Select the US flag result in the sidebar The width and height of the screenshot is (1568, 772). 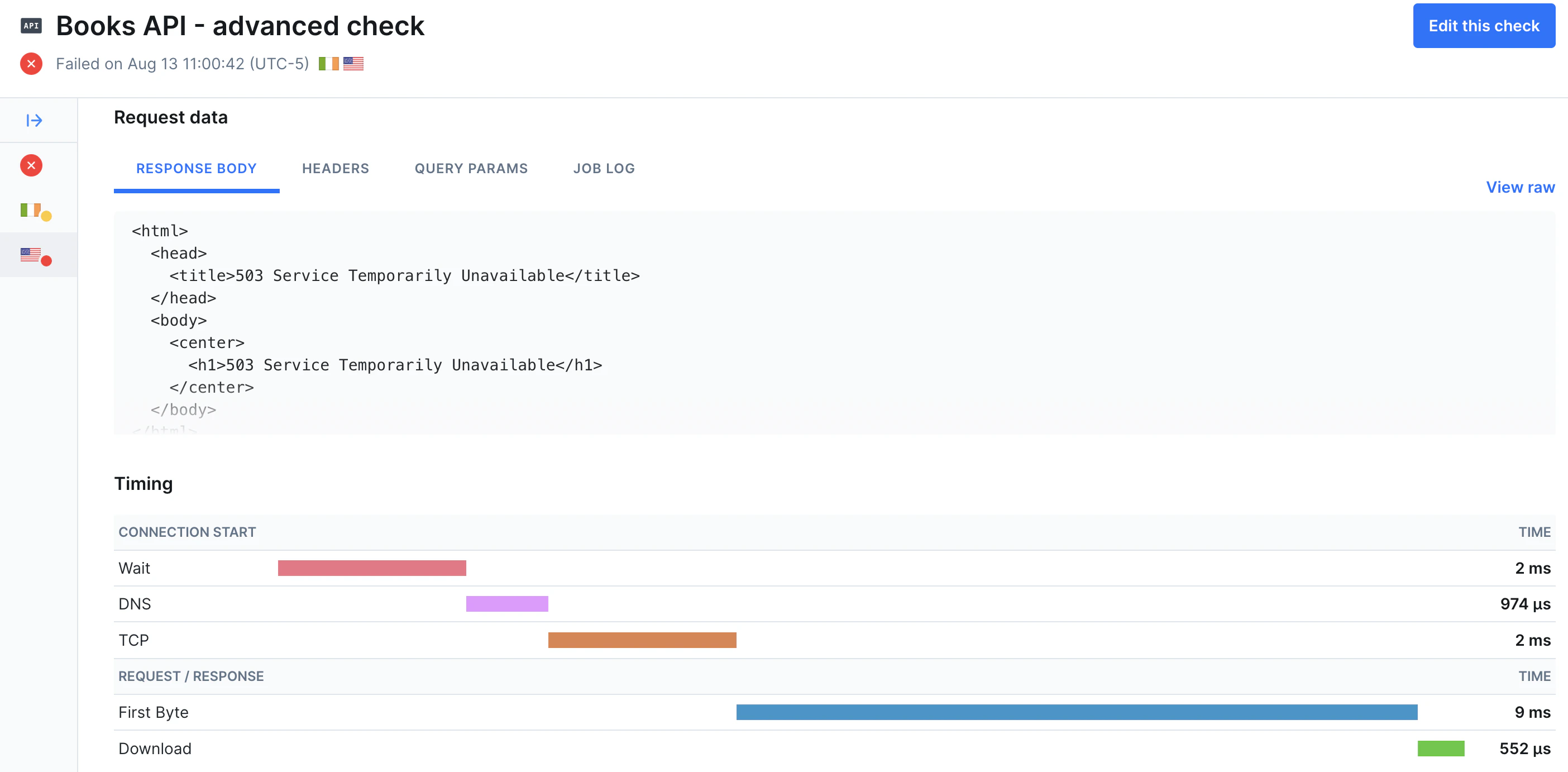click(x=30, y=255)
